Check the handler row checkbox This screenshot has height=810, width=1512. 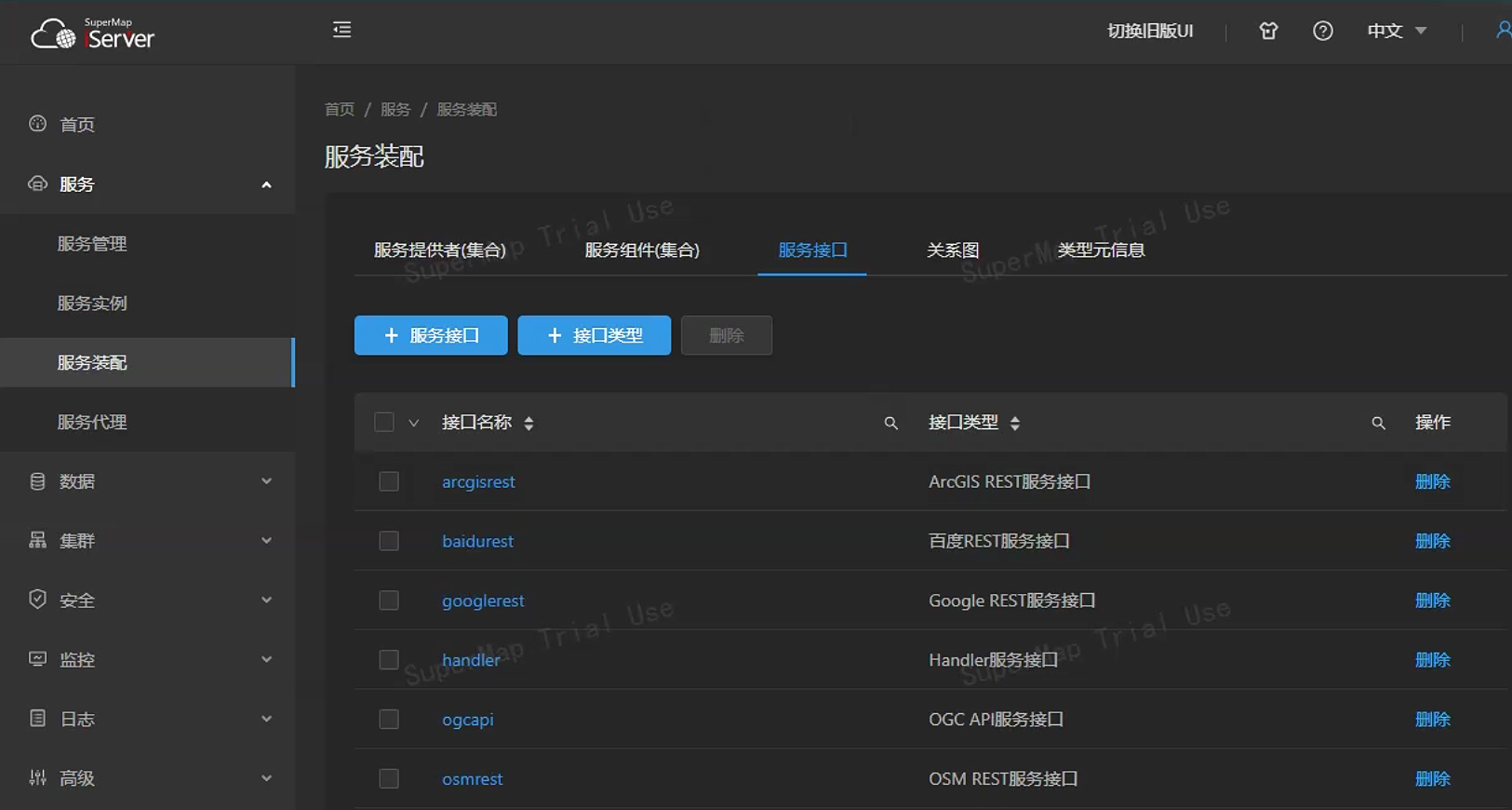point(389,660)
